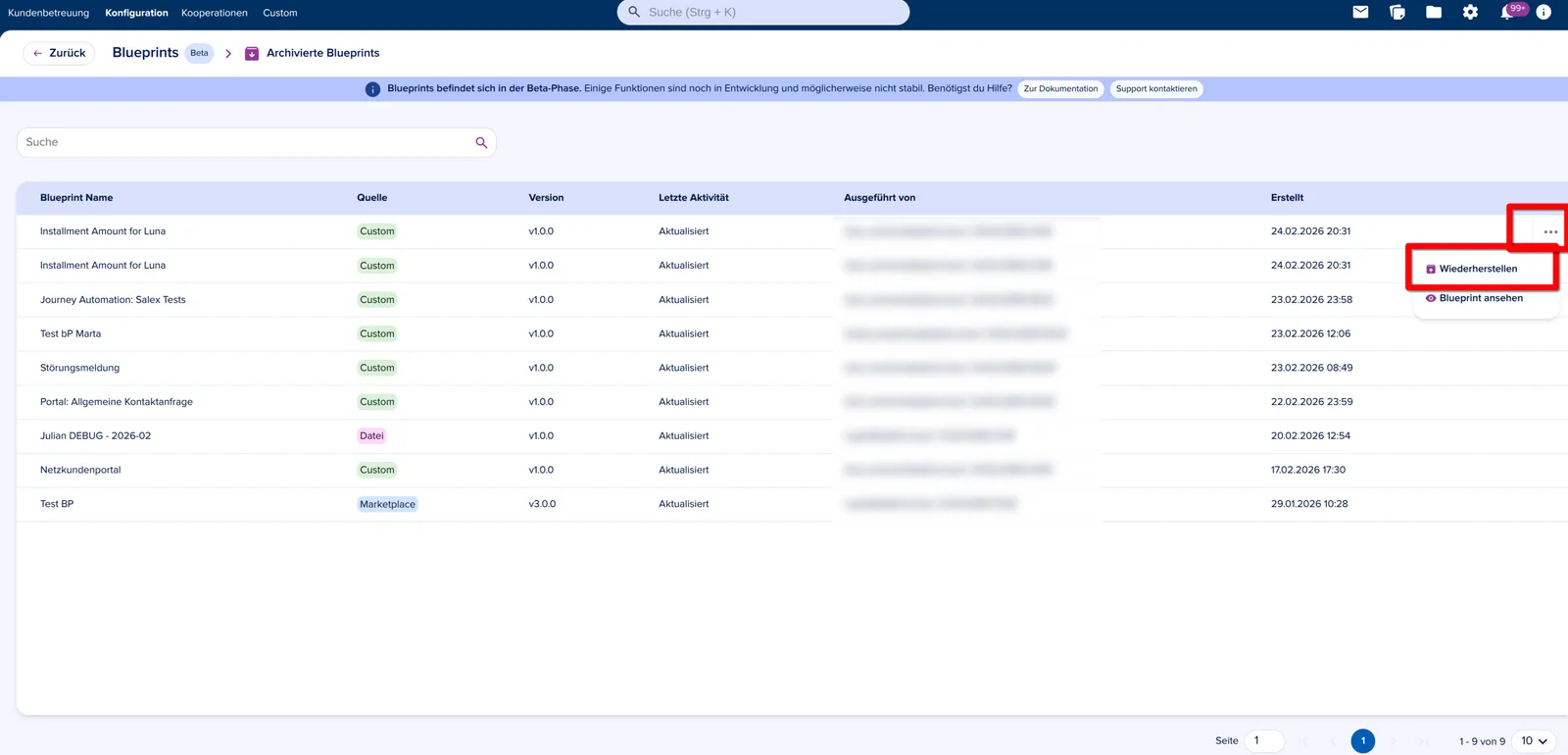Click the Beta badge next to Blueprints
The width and height of the screenshot is (1568, 755).
pos(199,53)
